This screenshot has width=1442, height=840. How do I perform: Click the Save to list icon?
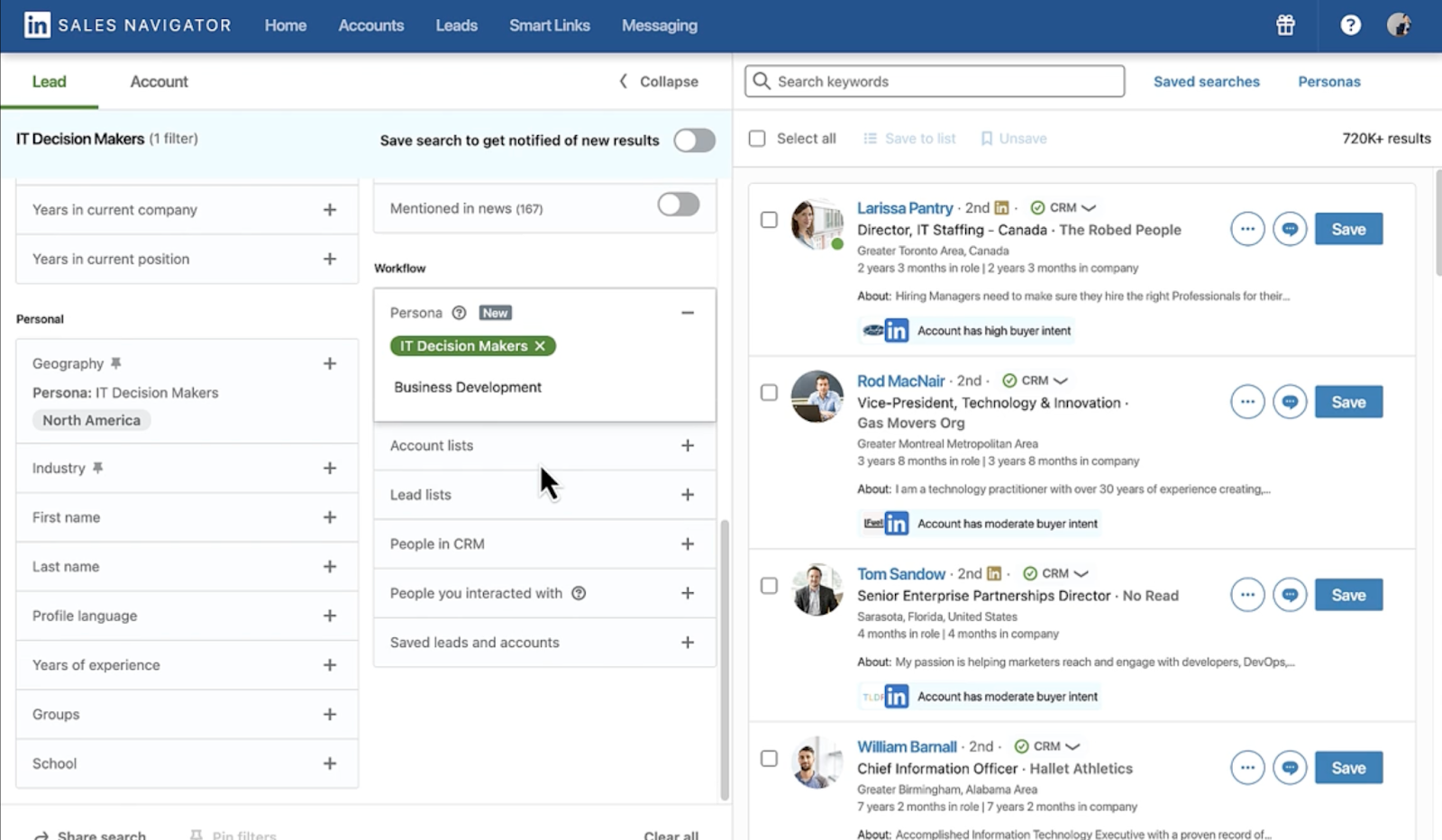870,139
